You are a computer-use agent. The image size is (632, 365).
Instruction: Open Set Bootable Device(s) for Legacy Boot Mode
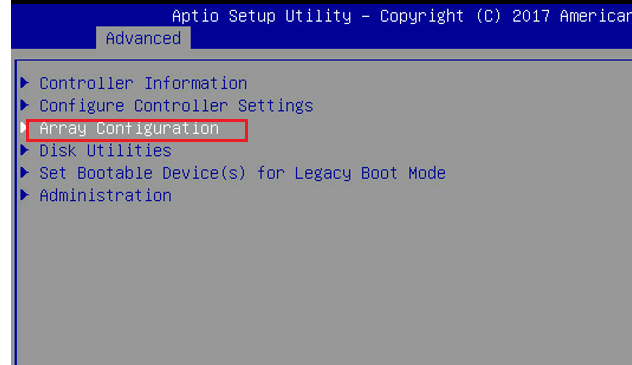click(242, 173)
